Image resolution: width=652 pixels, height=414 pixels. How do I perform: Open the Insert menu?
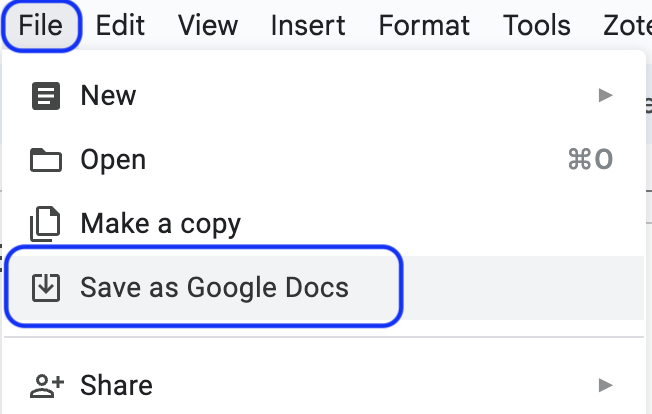[x=308, y=25]
